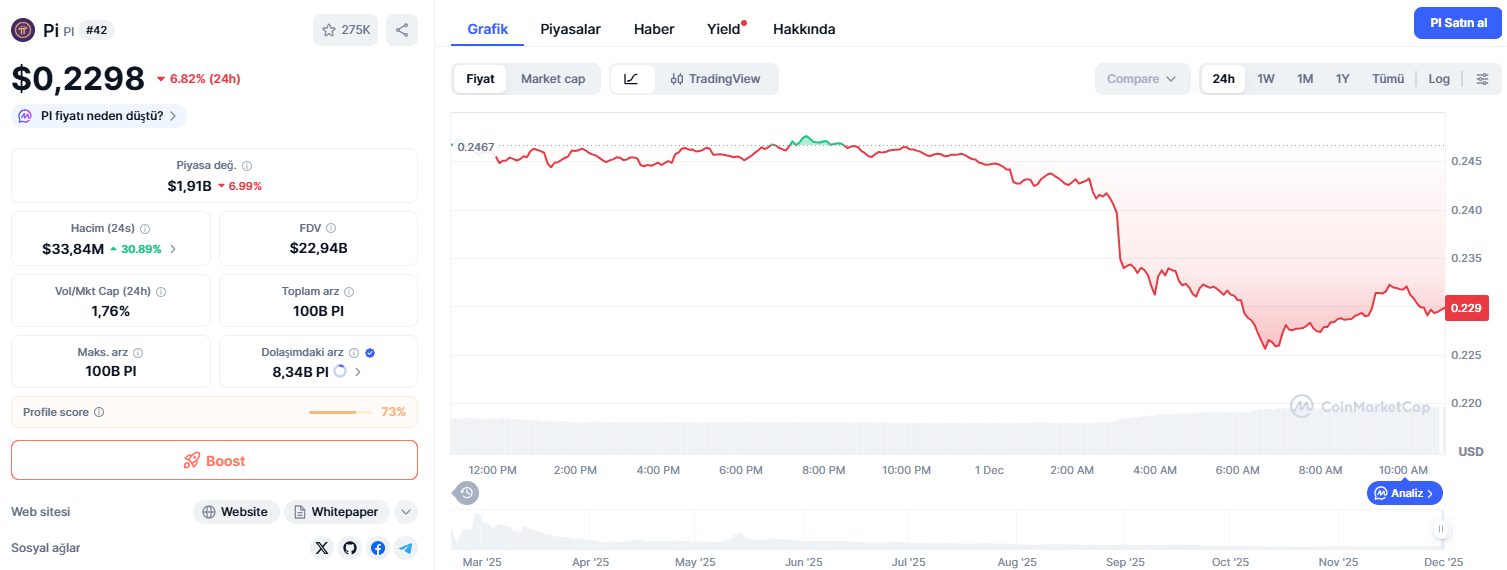This screenshot has height=570, width=1507.
Task: Expand more website links chevron
Action: [x=406, y=512]
